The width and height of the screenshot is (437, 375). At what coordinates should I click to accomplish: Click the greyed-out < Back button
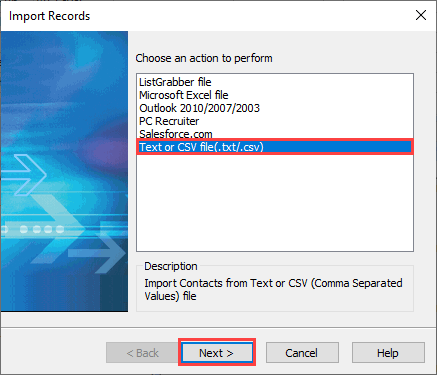[x=142, y=353]
